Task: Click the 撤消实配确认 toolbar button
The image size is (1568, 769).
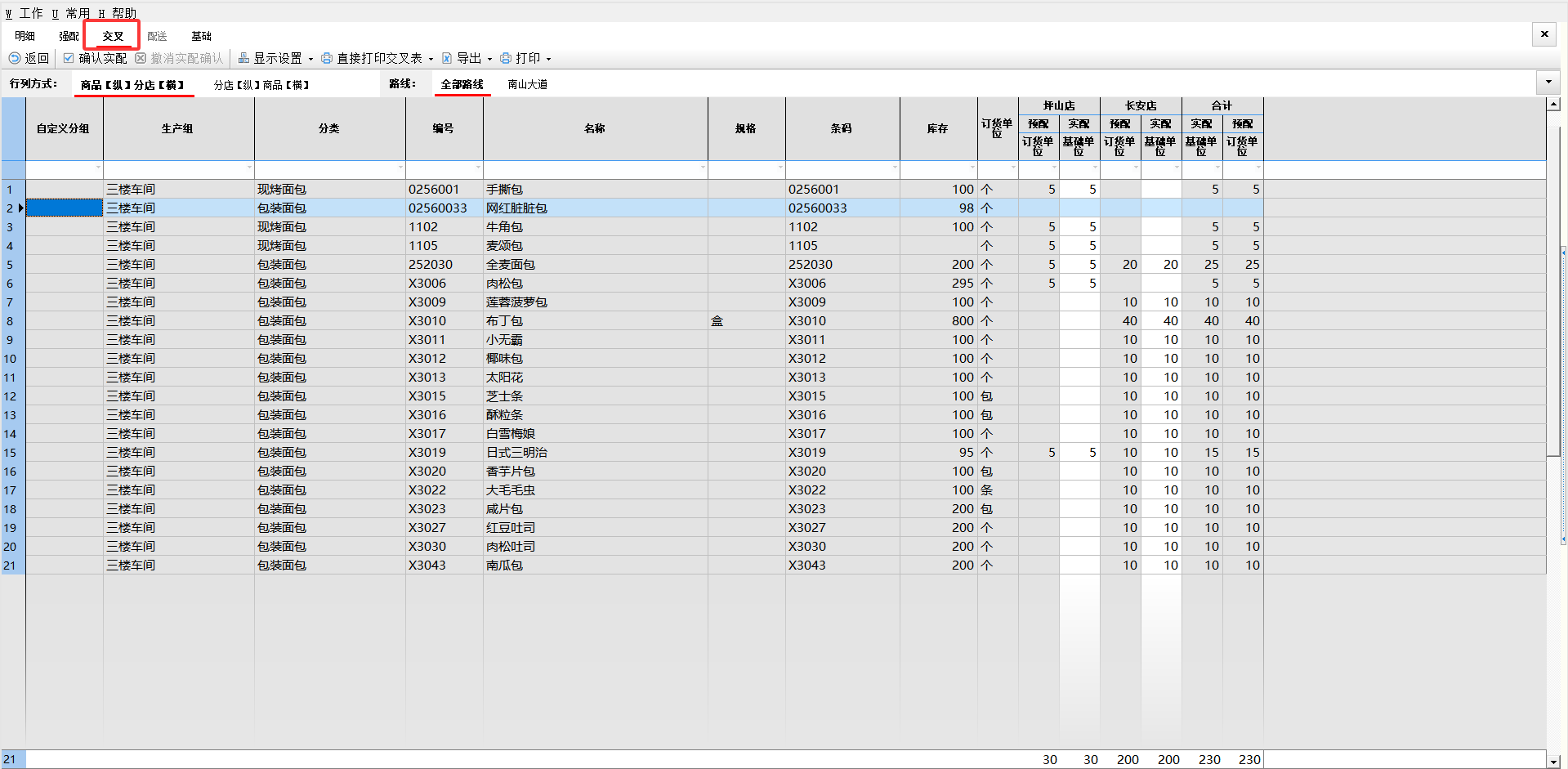Action: pos(179,58)
